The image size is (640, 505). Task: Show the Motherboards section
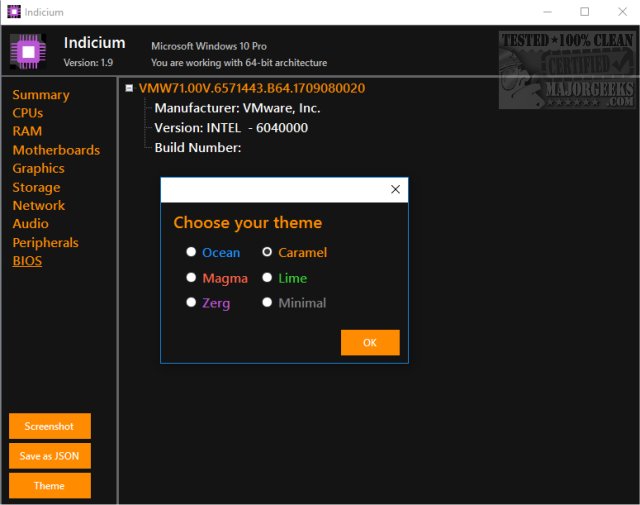tap(56, 150)
